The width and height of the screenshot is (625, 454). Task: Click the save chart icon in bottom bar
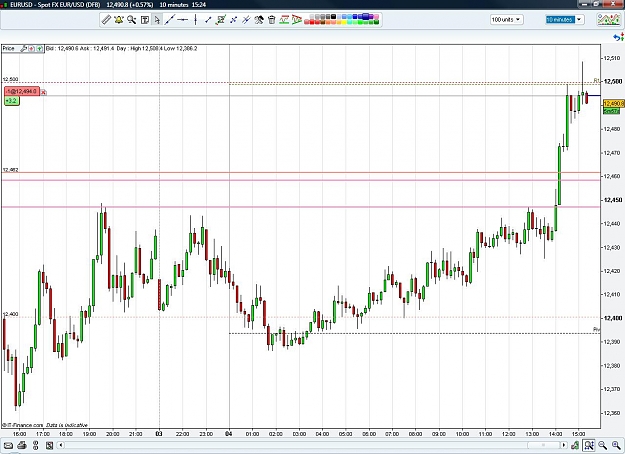click(x=49, y=445)
